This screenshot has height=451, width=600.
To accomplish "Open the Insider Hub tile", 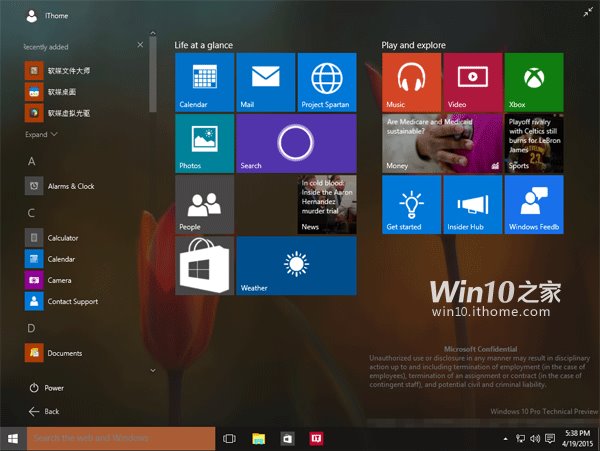I will click(473, 205).
